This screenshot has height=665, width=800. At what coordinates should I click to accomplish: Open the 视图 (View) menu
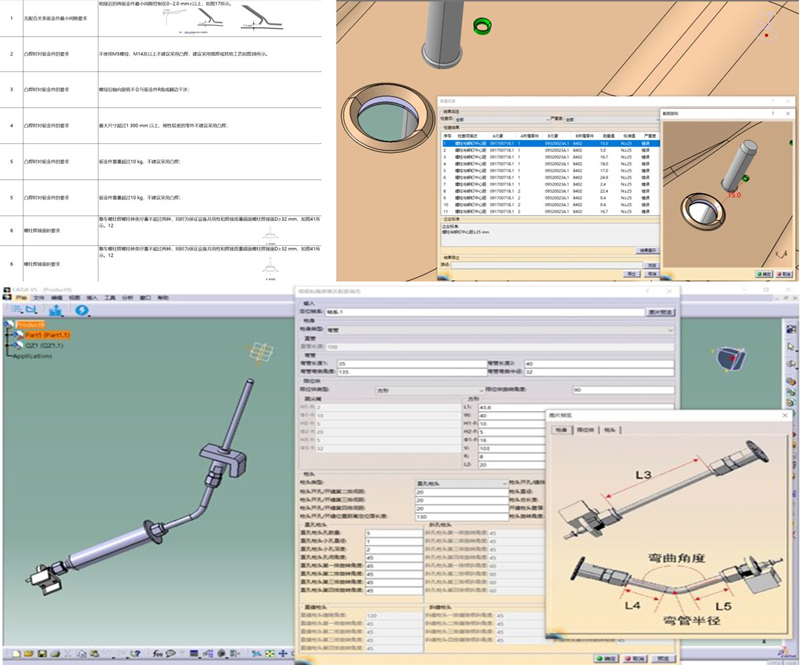coord(74,298)
